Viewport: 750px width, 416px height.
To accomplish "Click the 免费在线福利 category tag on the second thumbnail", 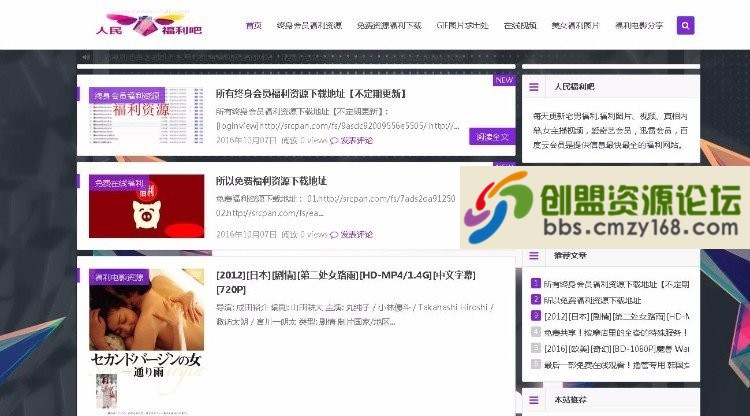I will tap(119, 183).
